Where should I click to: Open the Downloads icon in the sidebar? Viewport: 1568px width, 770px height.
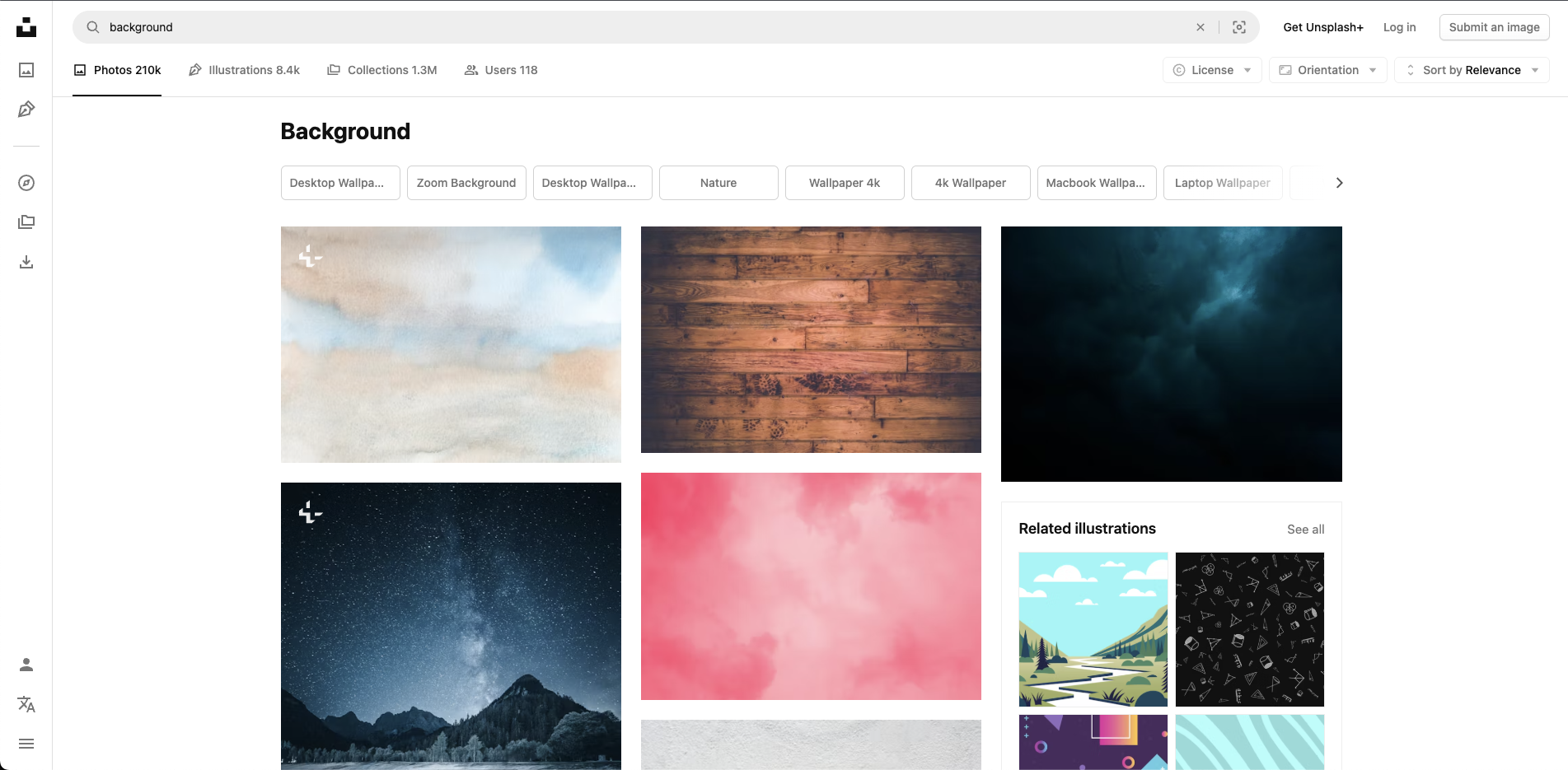click(x=26, y=262)
